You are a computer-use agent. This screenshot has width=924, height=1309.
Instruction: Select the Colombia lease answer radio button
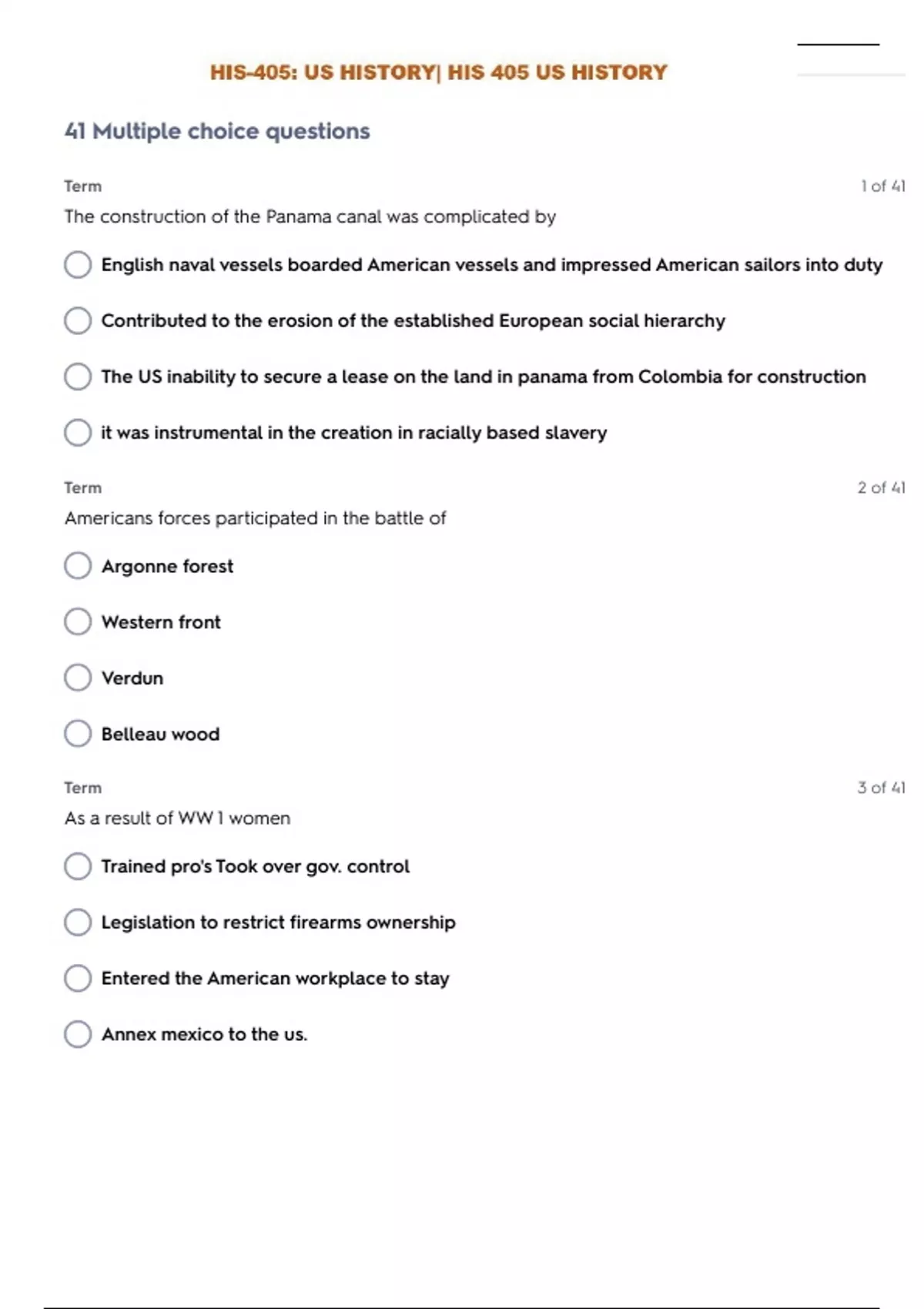point(78,377)
